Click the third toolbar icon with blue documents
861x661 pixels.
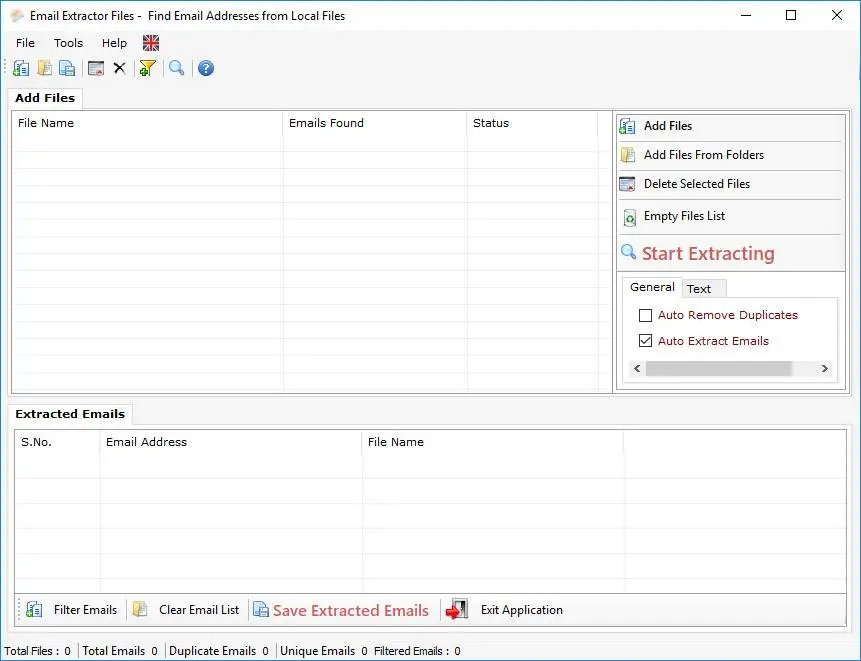tap(67, 69)
